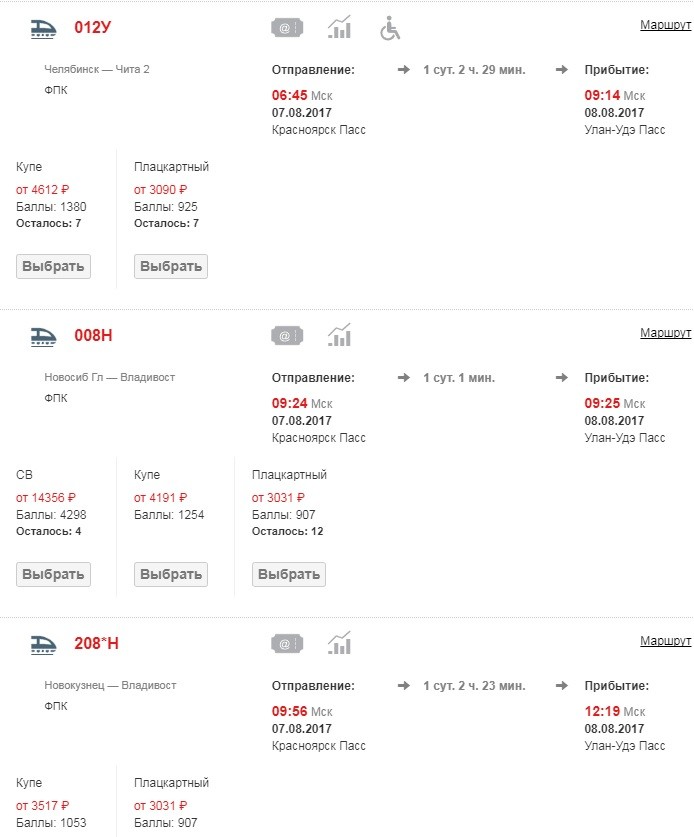Click the train icon beside 008Н
Screen dimensions: 694x837
[x=42, y=336]
